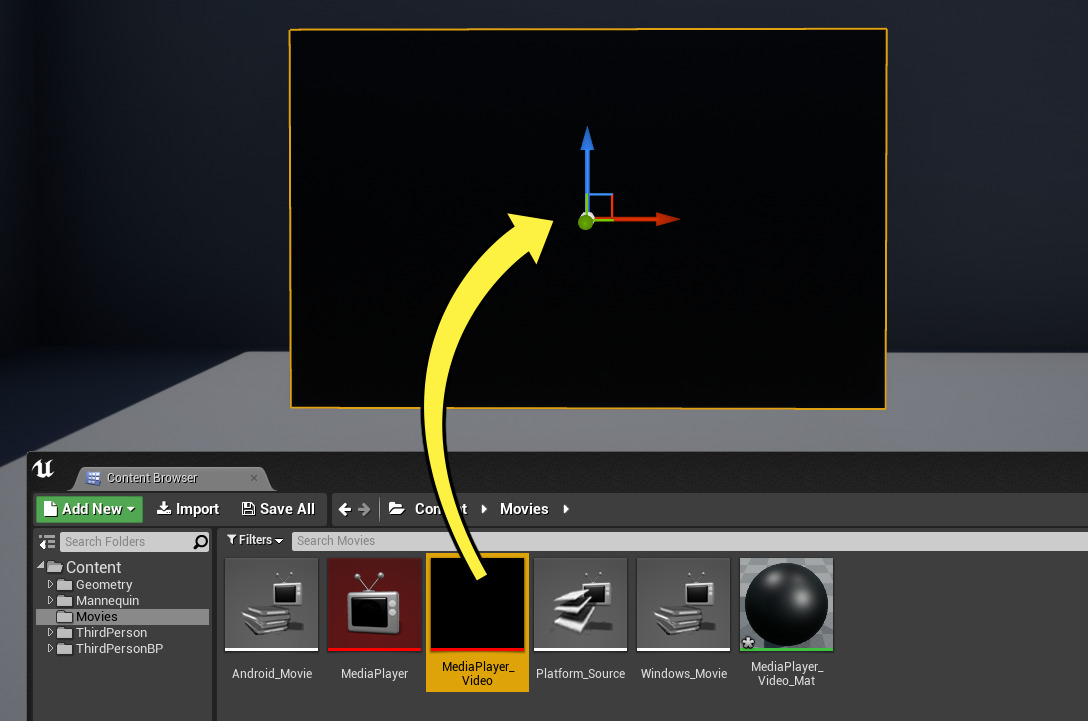Image resolution: width=1088 pixels, height=721 pixels.
Task: Click the Windows_Movie label
Action: click(x=683, y=674)
